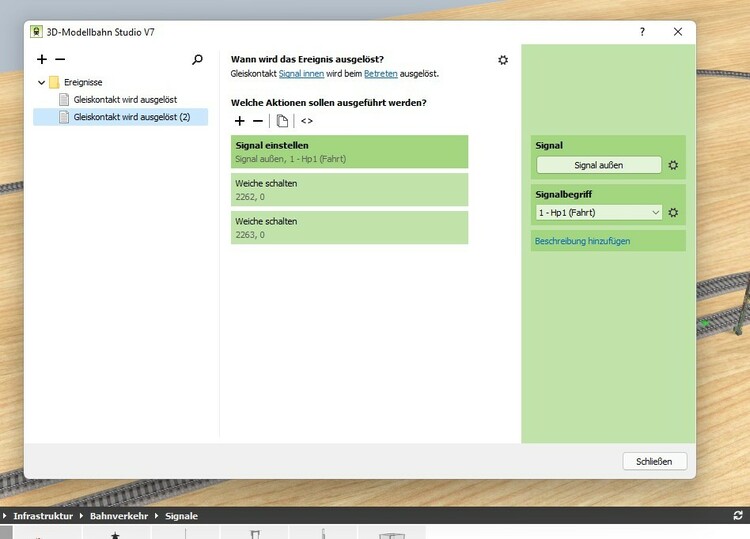Click the Schließen button
Image resolution: width=750 pixels, height=539 pixels.
point(654,462)
